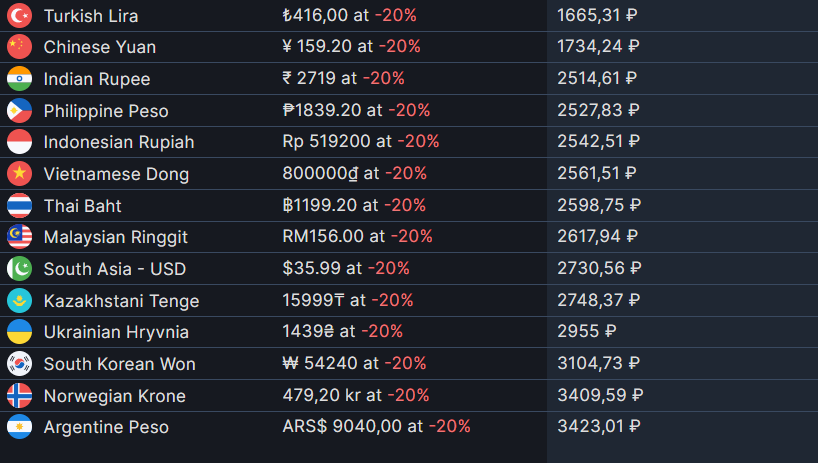818x463 pixels.
Task: Select the Kazakhstan flag icon
Action: (19, 300)
